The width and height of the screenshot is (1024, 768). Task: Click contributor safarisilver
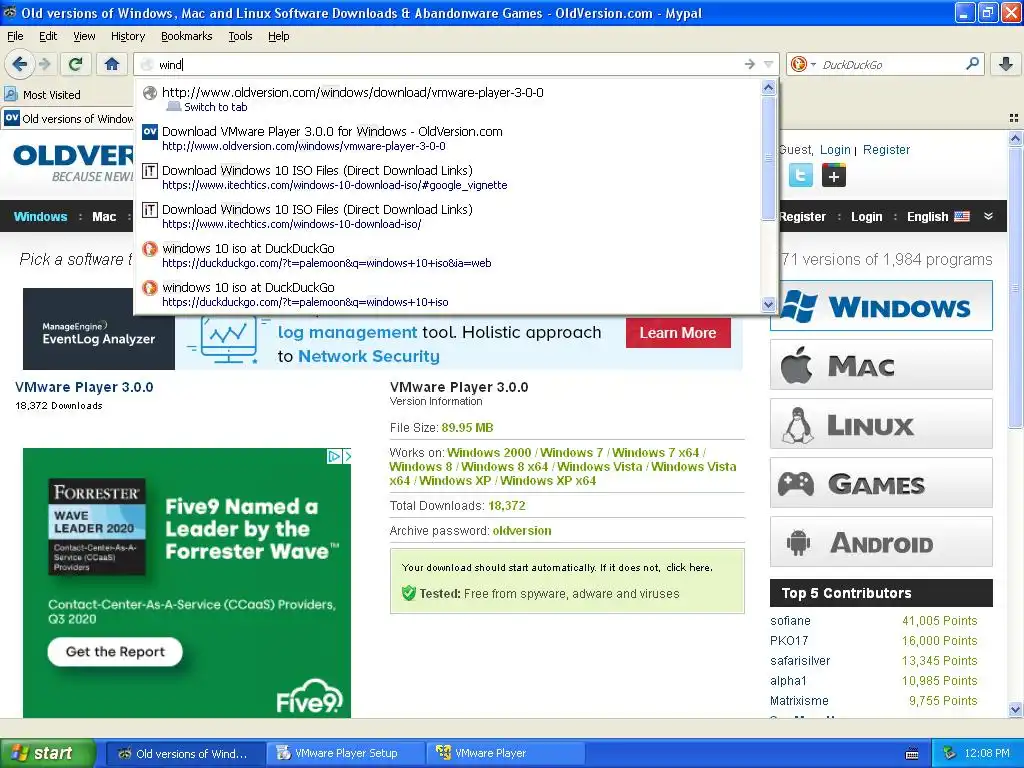pos(800,660)
